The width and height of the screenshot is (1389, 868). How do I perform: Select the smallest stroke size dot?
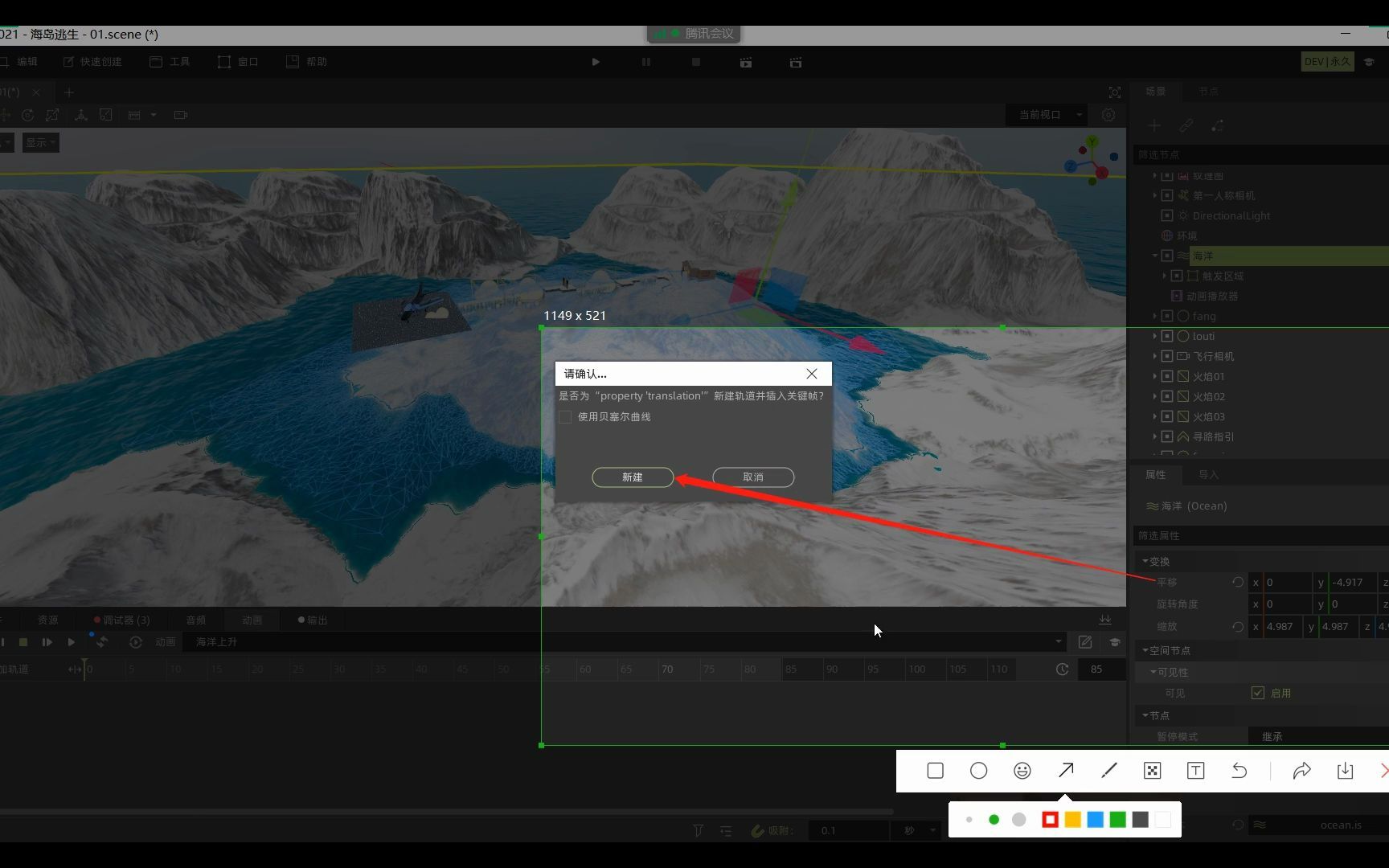pos(969,820)
